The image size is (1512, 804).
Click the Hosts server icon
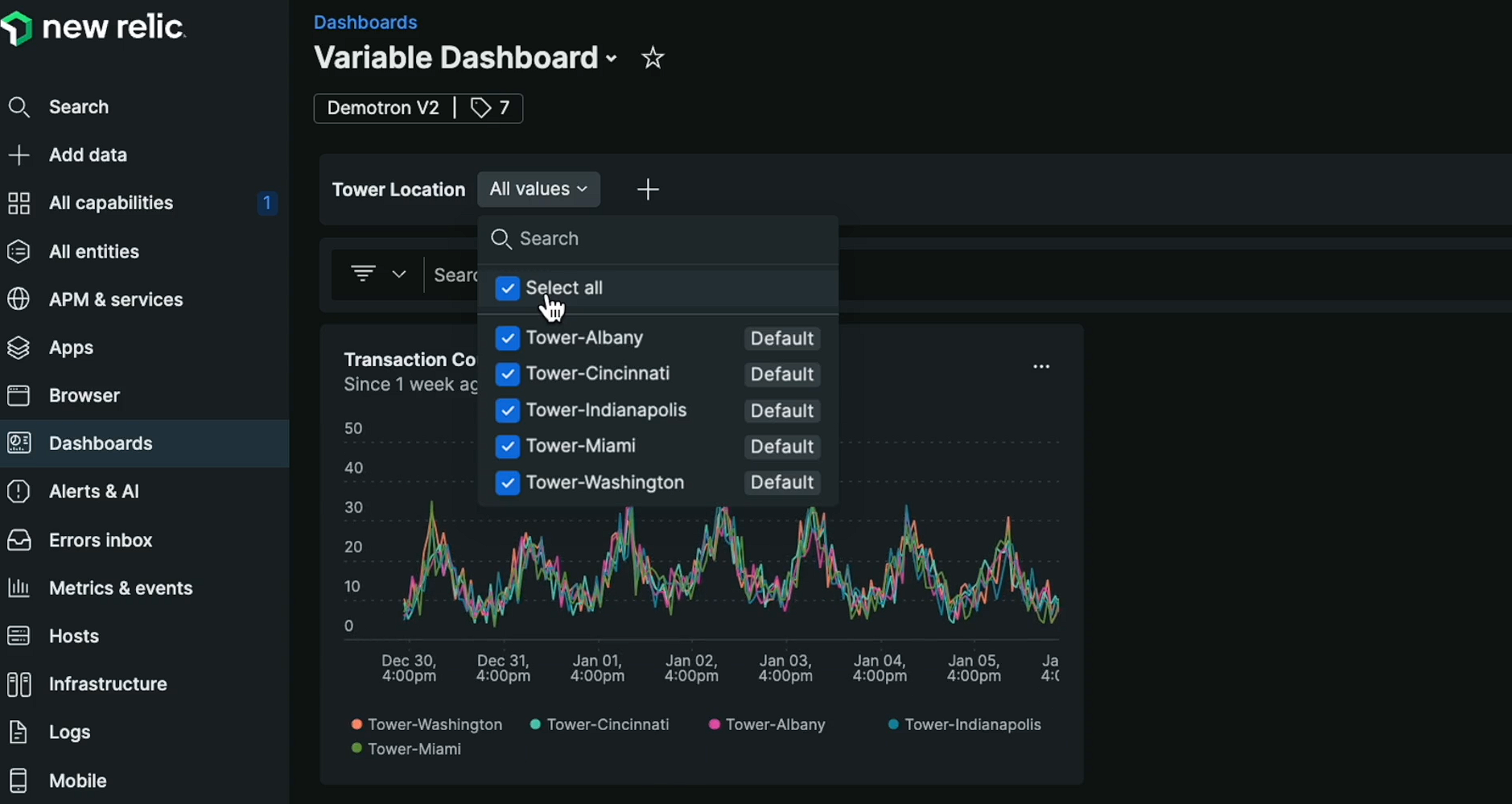19,636
